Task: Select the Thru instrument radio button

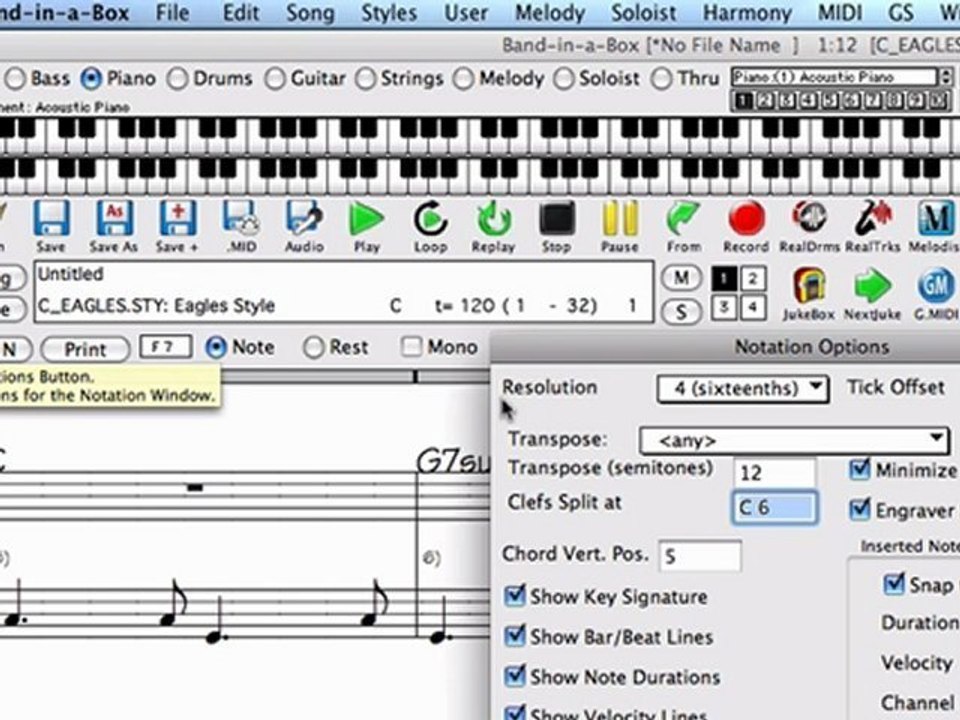Action: click(661, 79)
